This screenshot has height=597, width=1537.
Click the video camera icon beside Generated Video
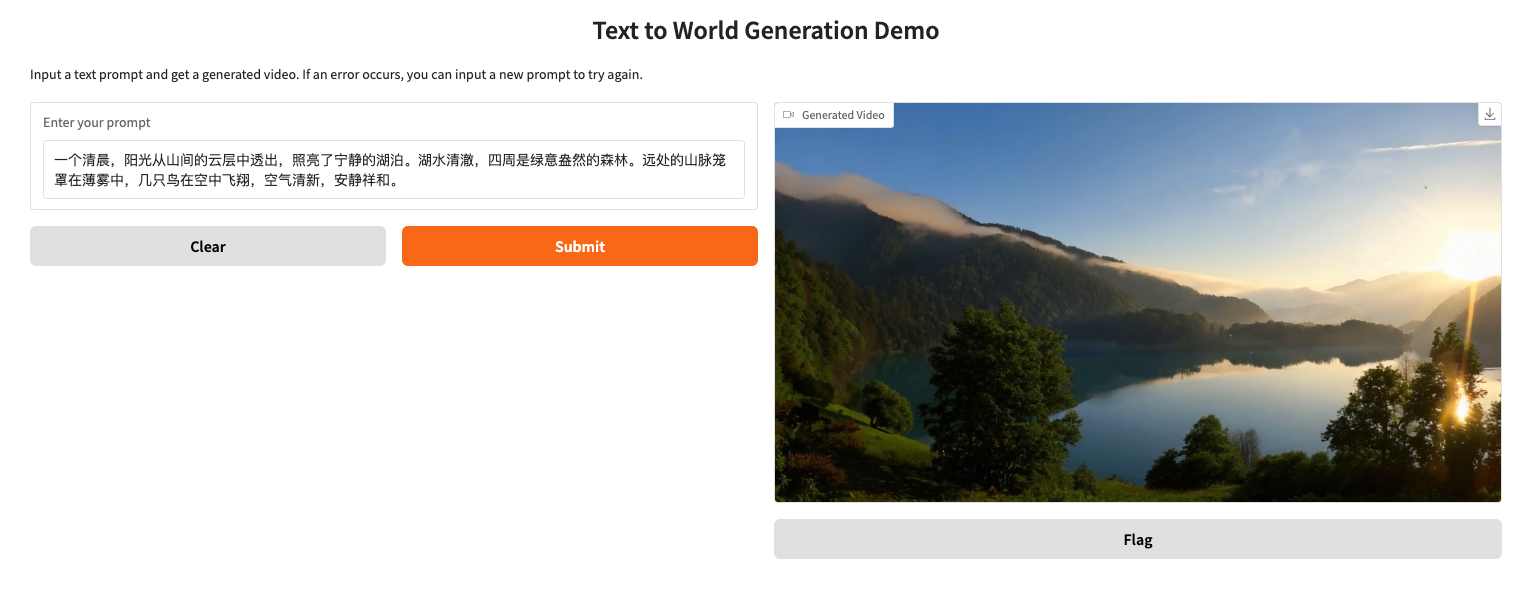click(x=788, y=115)
